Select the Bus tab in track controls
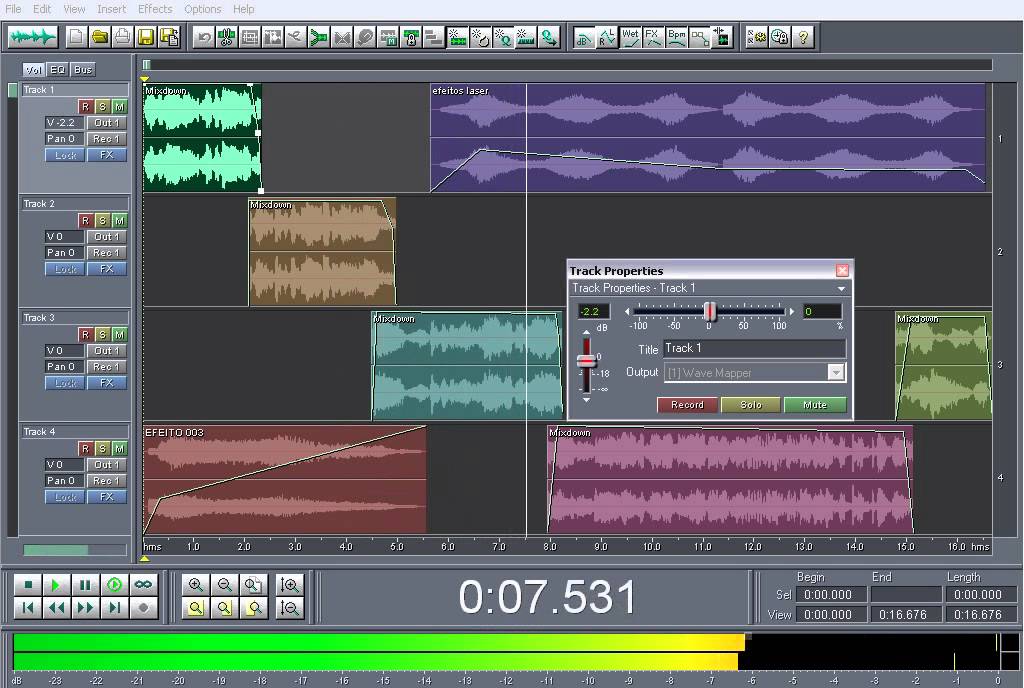1024x688 pixels. [83, 70]
